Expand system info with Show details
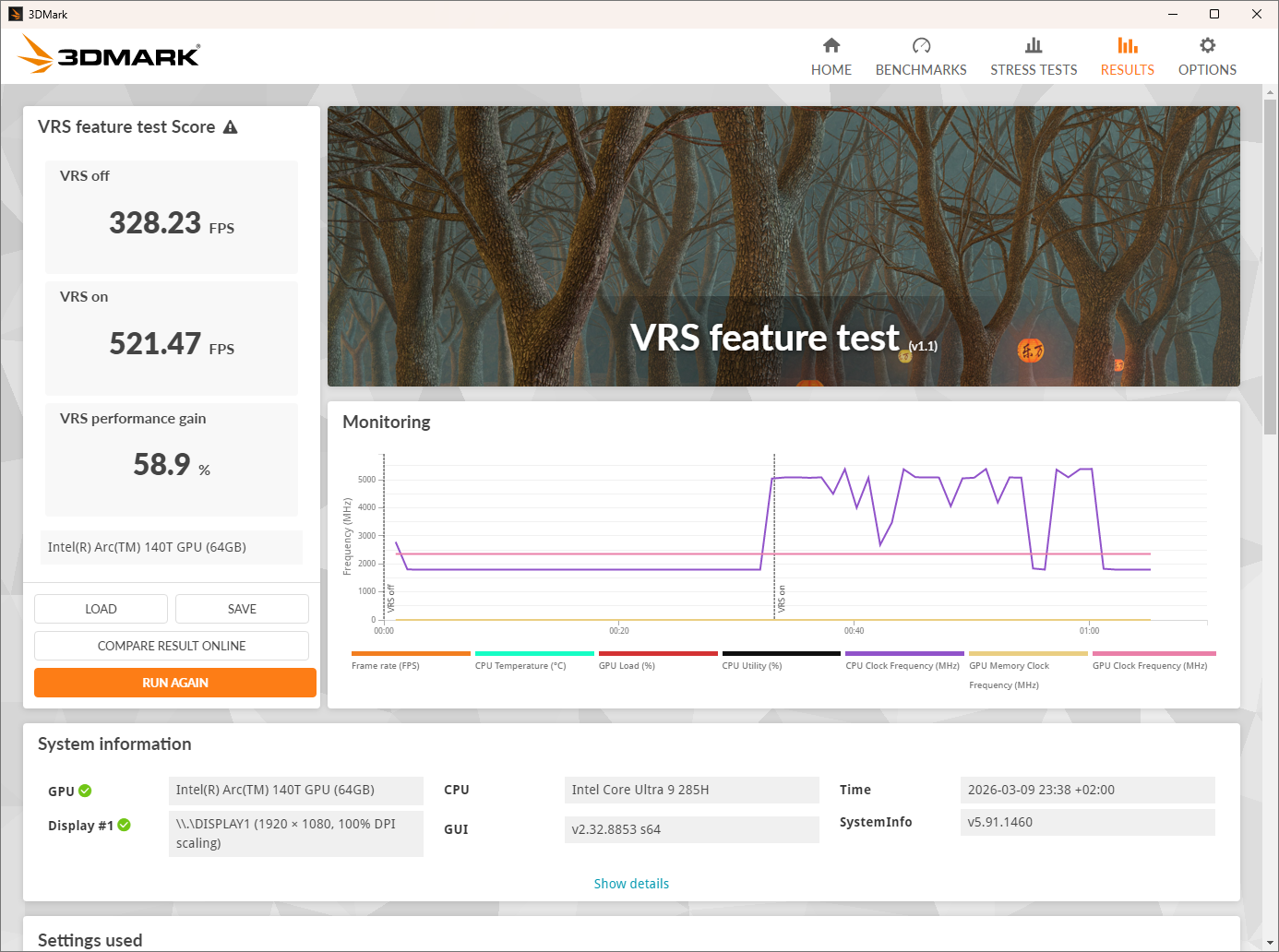This screenshot has width=1279, height=952. pos(631,884)
